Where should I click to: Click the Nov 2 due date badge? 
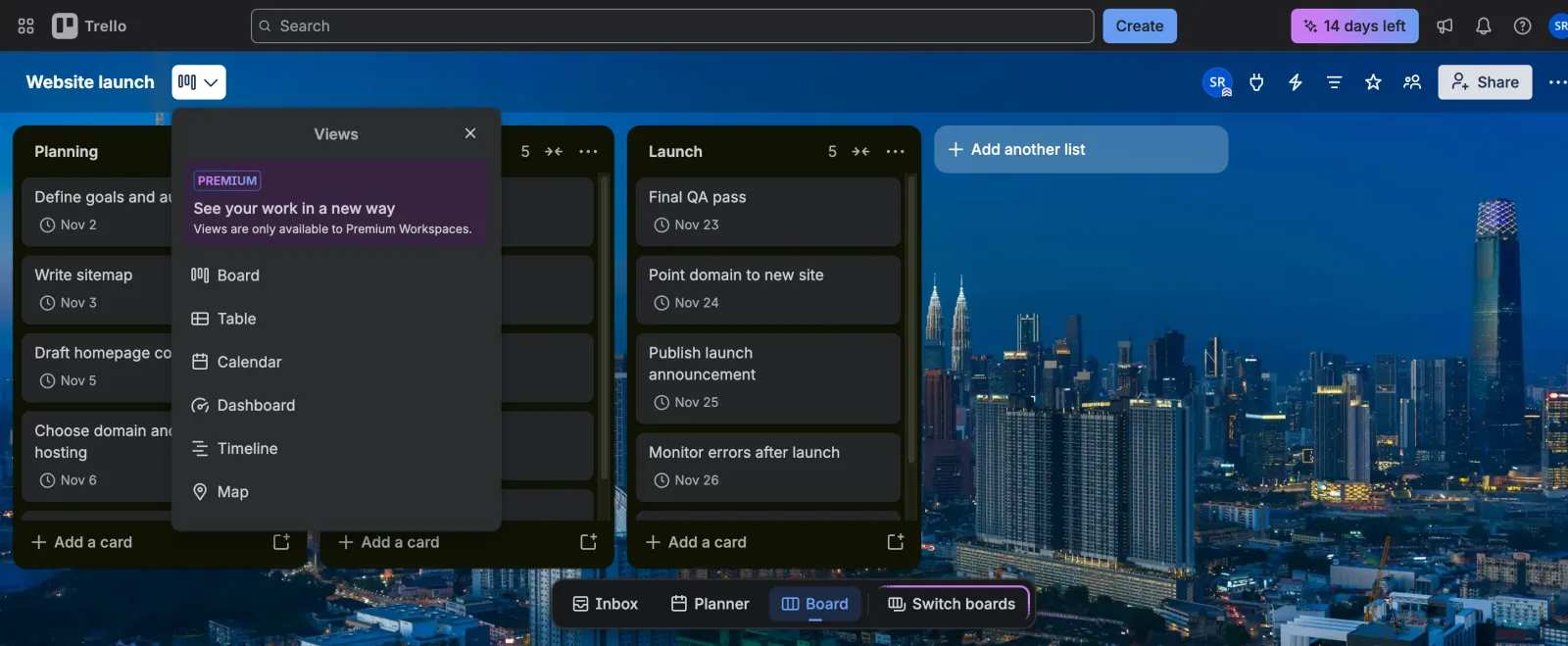(x=68, y=224)
